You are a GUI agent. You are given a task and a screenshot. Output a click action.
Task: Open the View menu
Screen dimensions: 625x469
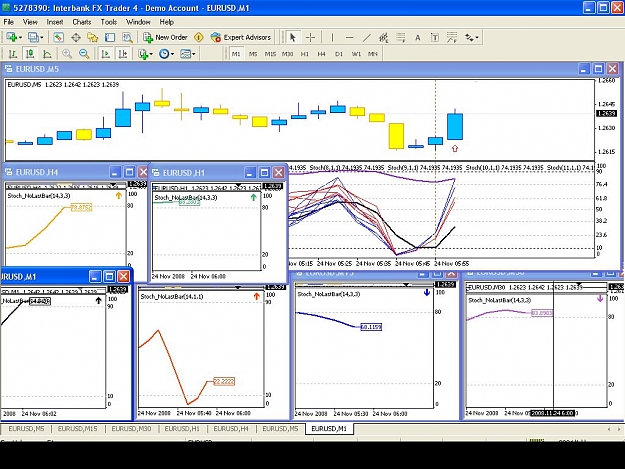coord(30,22)
